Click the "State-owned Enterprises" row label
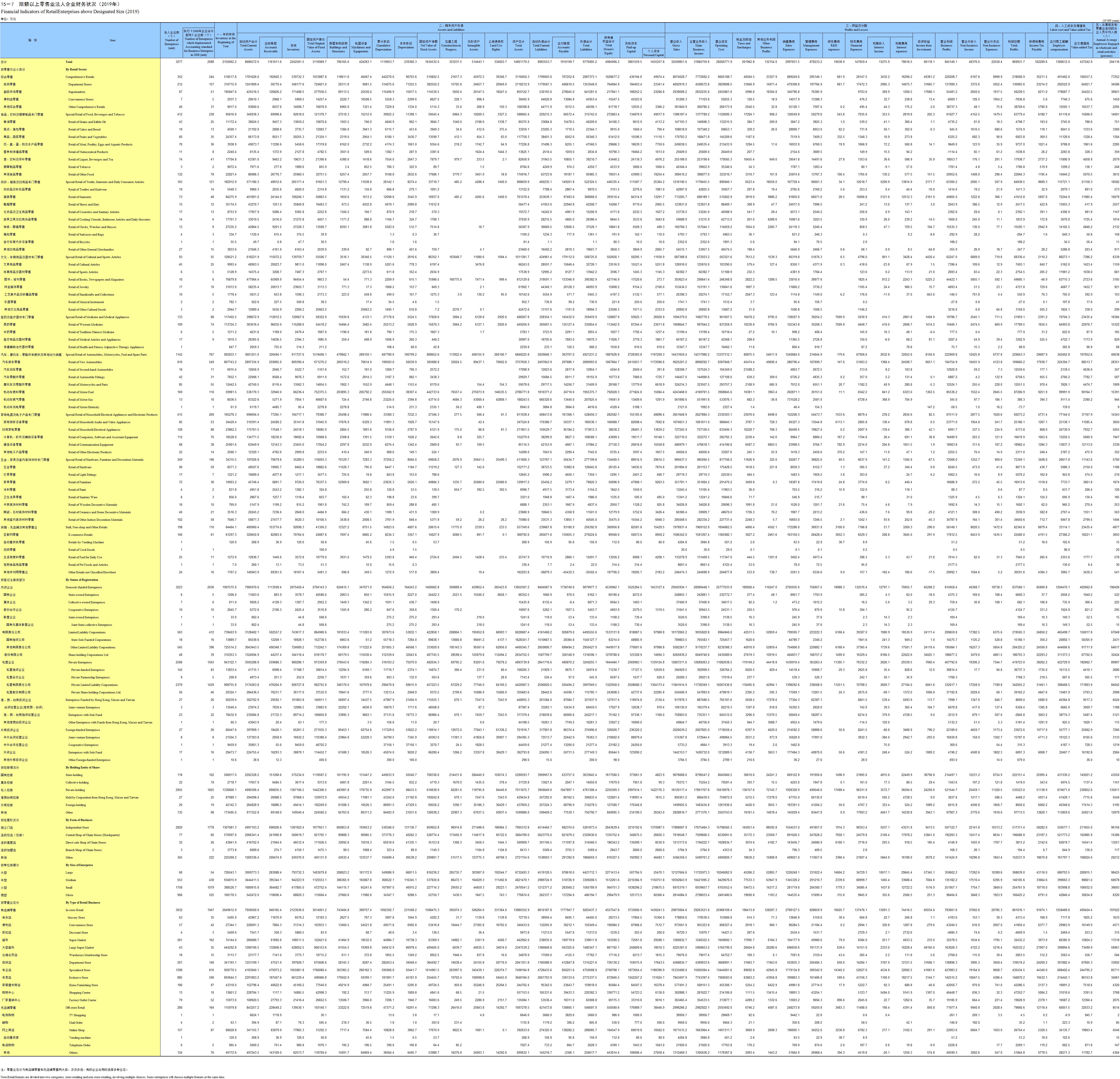This screenshot has height=1079, width=1120. [x=84, y=594]
